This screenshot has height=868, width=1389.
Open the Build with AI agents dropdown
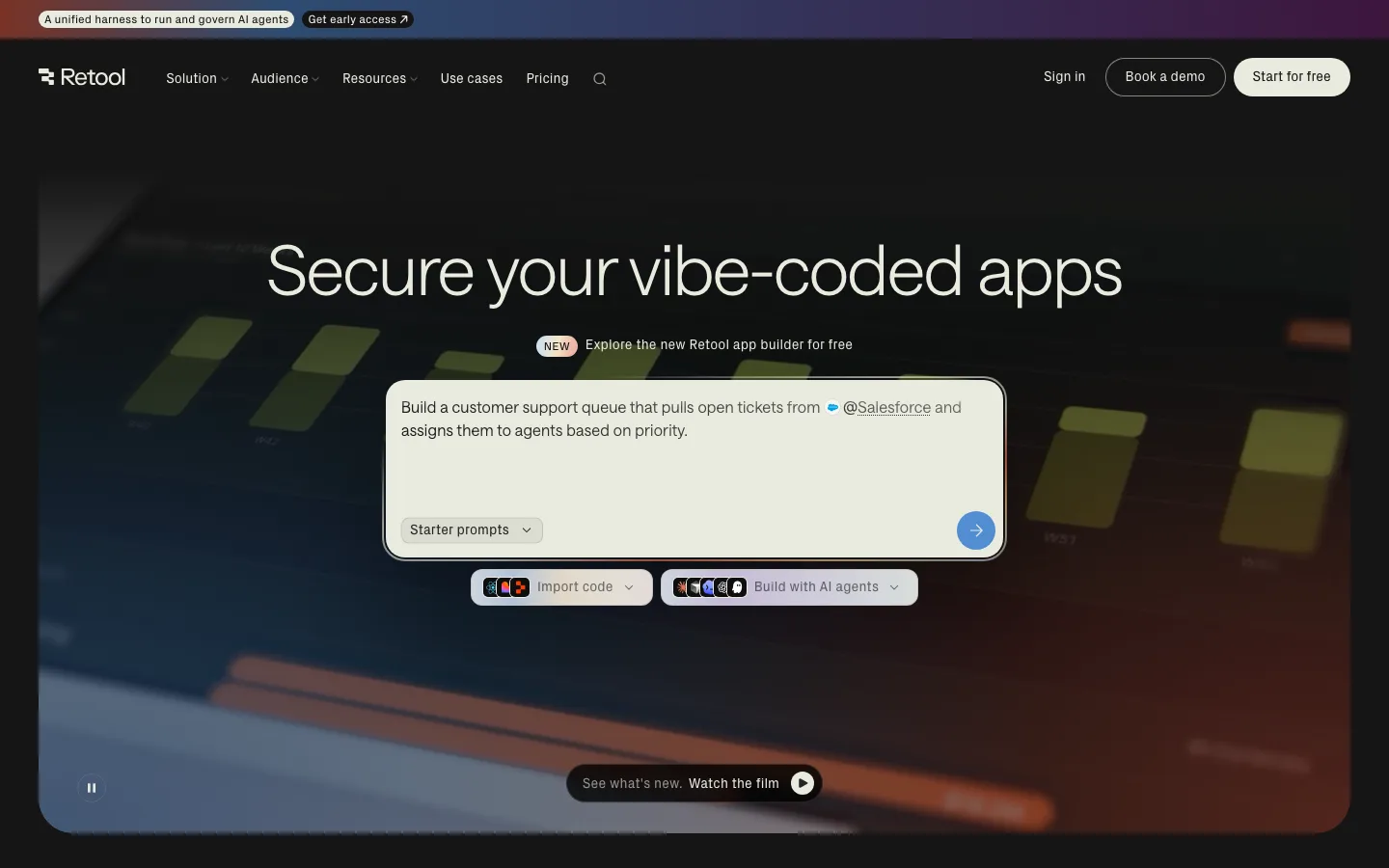[x=789, y=587]
